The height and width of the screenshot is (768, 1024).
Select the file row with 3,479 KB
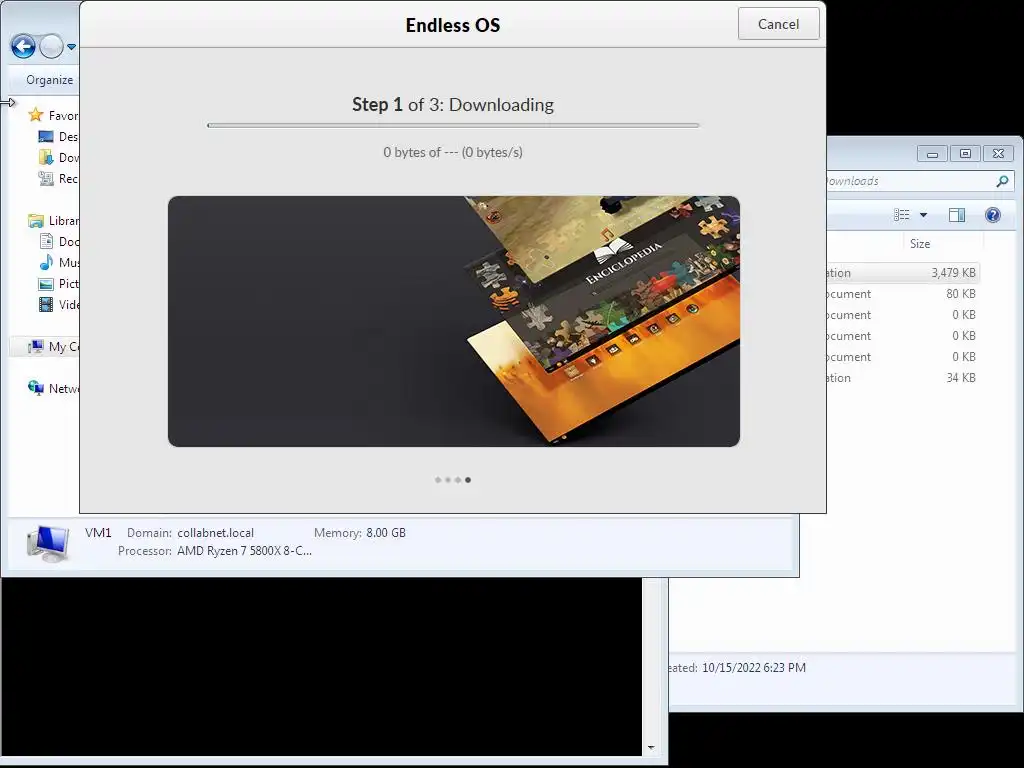click(x=903, y=273)
